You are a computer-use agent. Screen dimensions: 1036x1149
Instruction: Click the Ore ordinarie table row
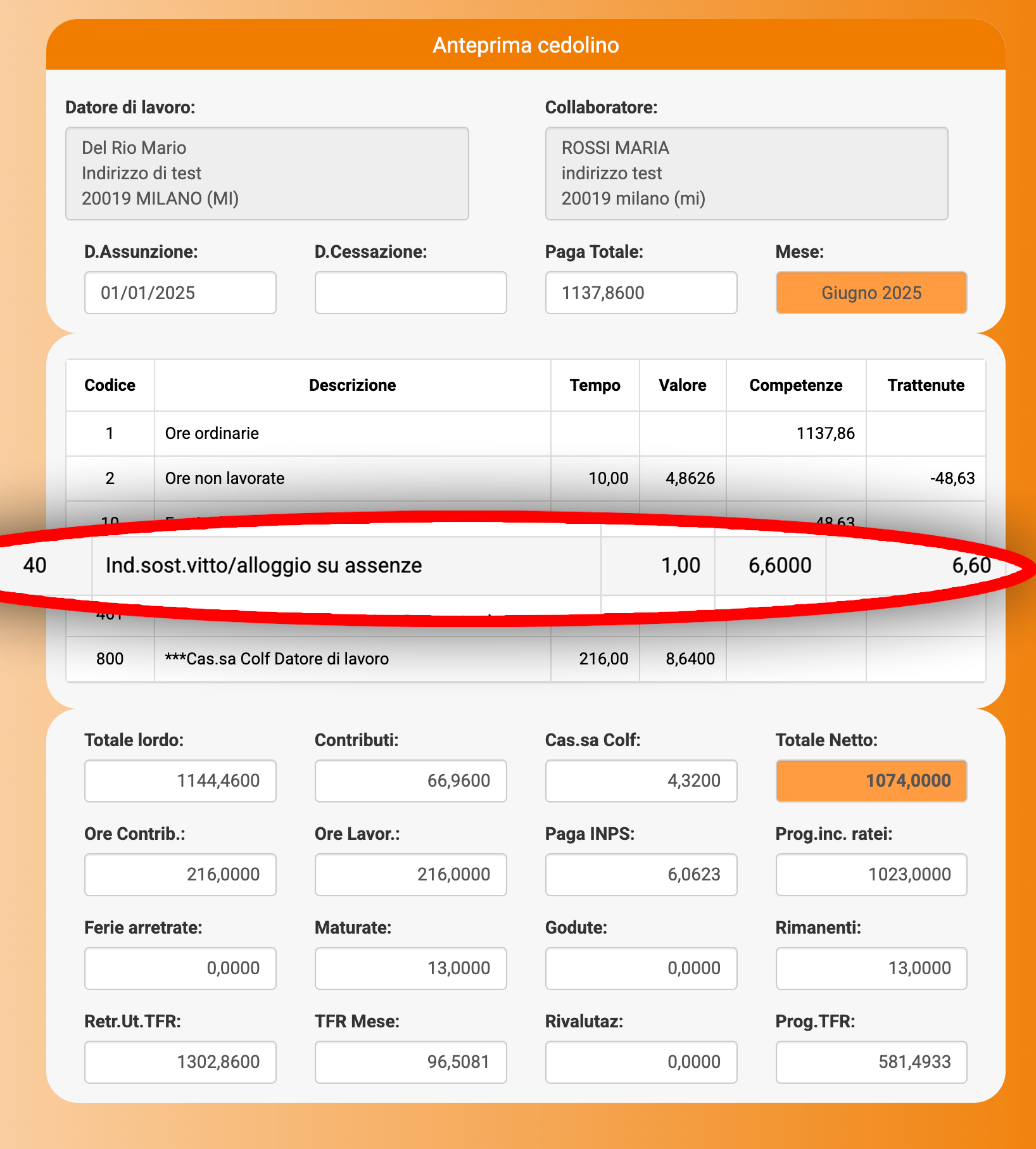point(352,433)
